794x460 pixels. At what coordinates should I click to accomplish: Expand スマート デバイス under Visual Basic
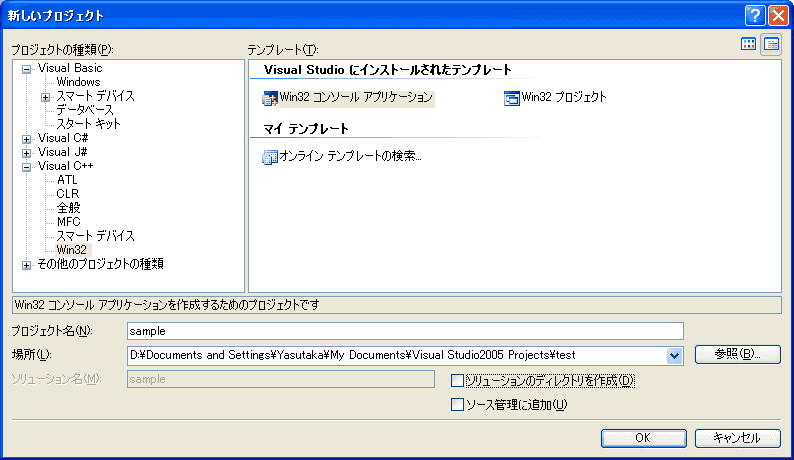pyautogui.click(x=46, y=97)
